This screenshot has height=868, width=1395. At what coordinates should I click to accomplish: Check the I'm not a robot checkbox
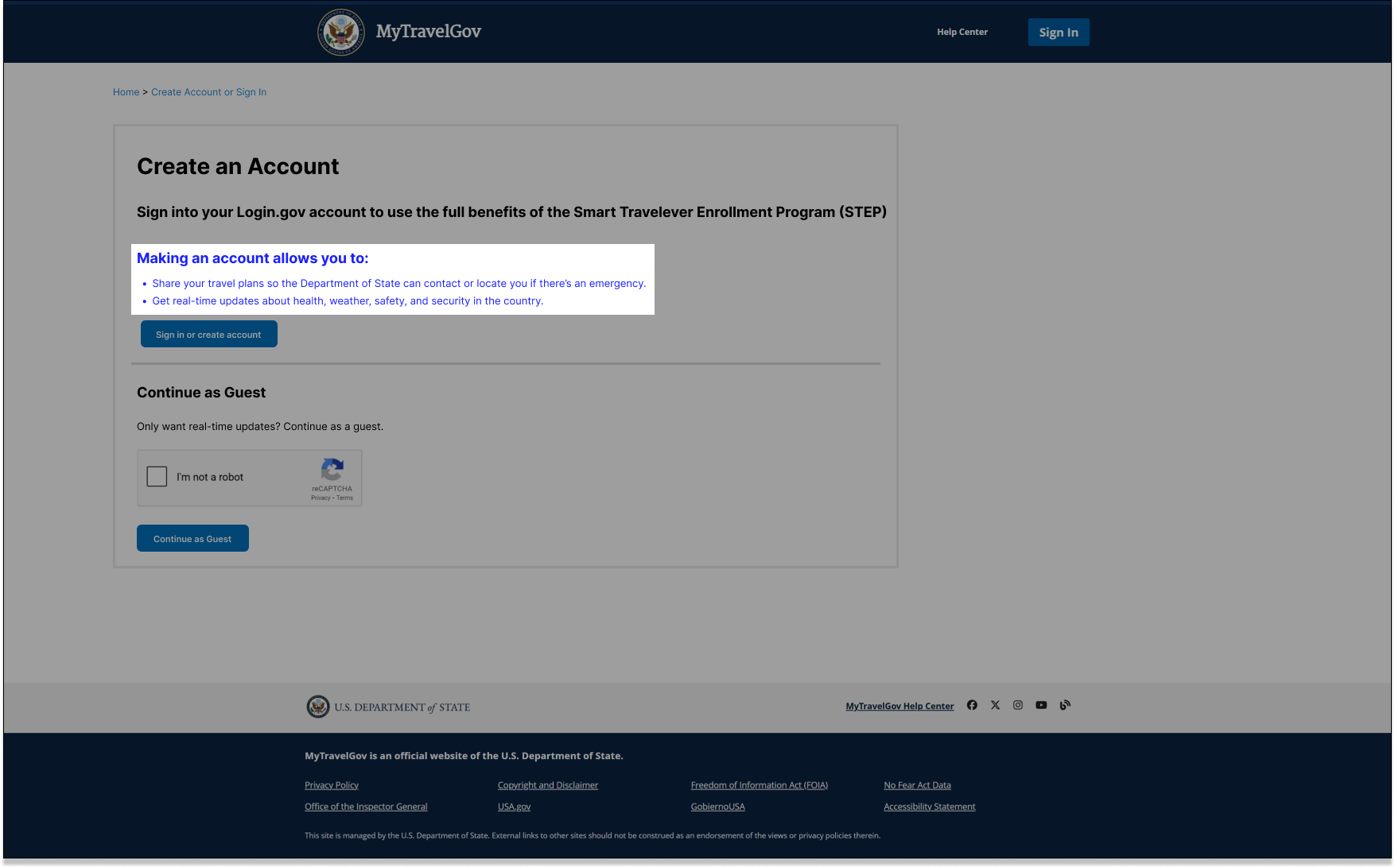pos(157,476)
